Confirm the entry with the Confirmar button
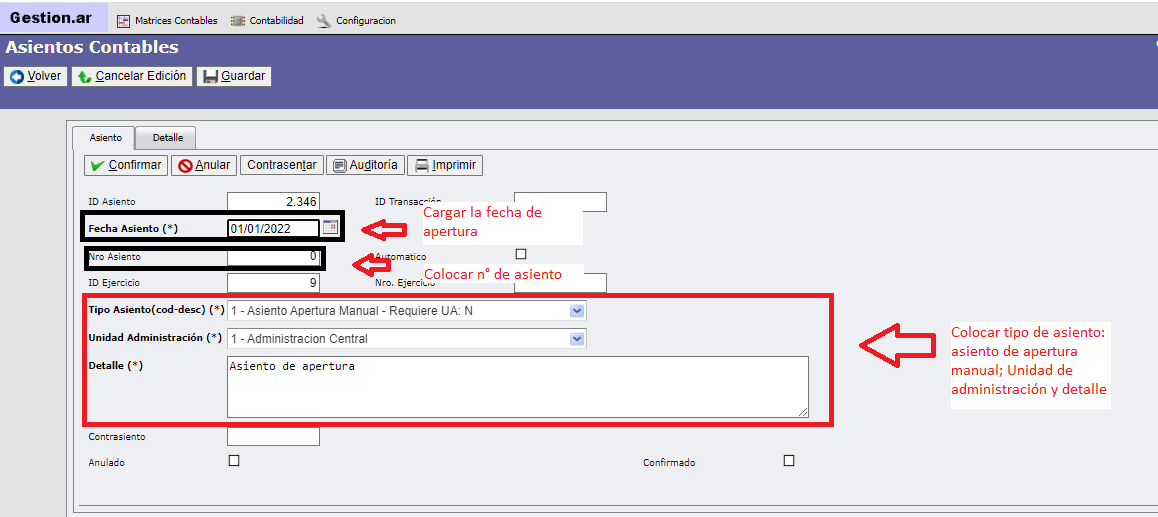This screenshot has height=517, width=1158. [x=125, y=165]
